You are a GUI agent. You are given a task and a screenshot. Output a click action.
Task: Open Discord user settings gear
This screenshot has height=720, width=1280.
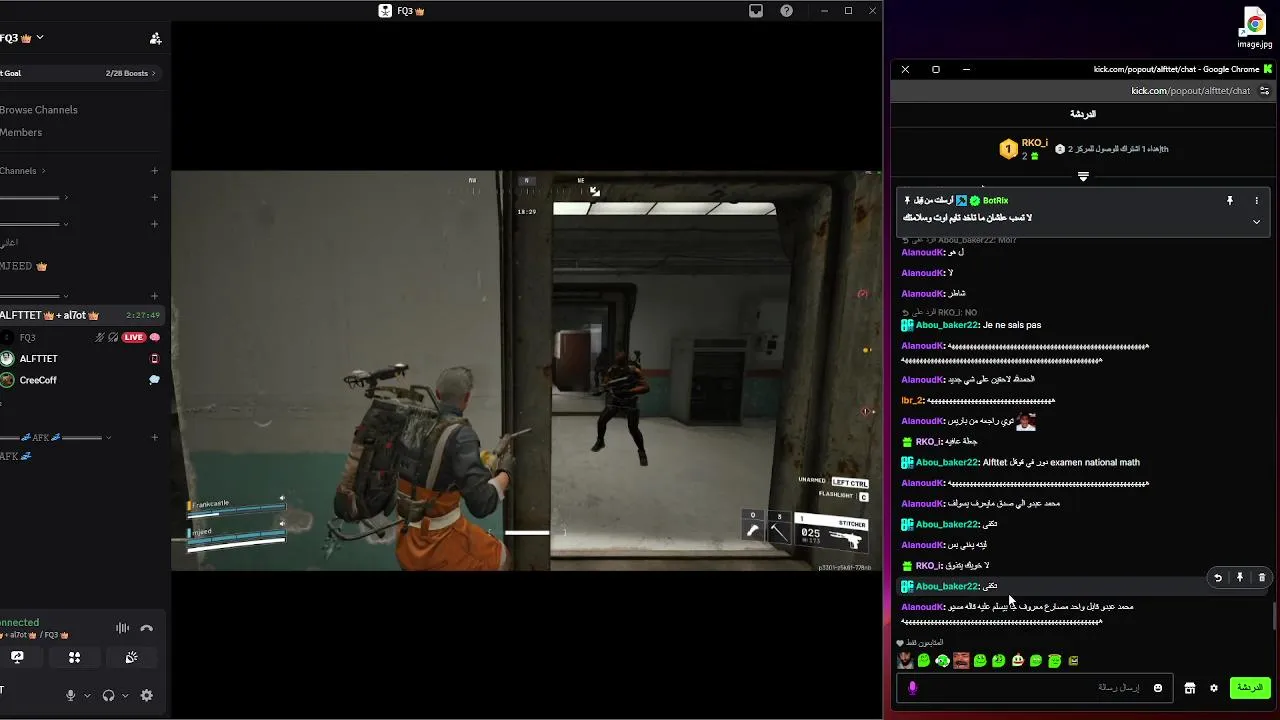coord(147,695)
